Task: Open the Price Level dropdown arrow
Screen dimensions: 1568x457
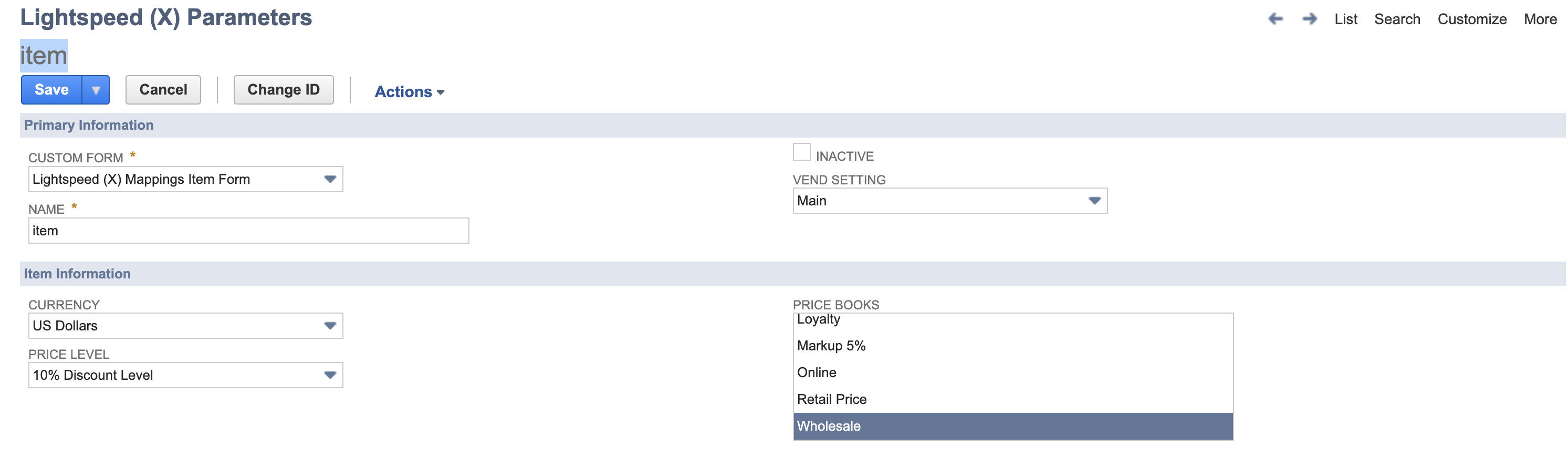Action: [330, 375]
